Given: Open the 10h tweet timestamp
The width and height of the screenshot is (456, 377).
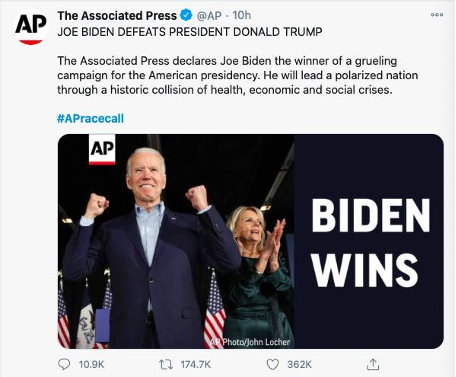Looking at the screenshot, I should 242,15.
